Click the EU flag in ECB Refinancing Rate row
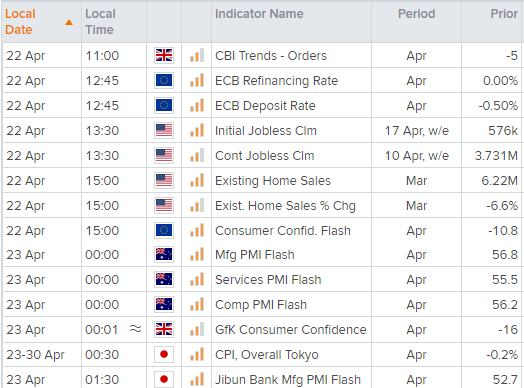Image resolution: width=524 pixels, height=388 pixels. click(x=164, y=80)
